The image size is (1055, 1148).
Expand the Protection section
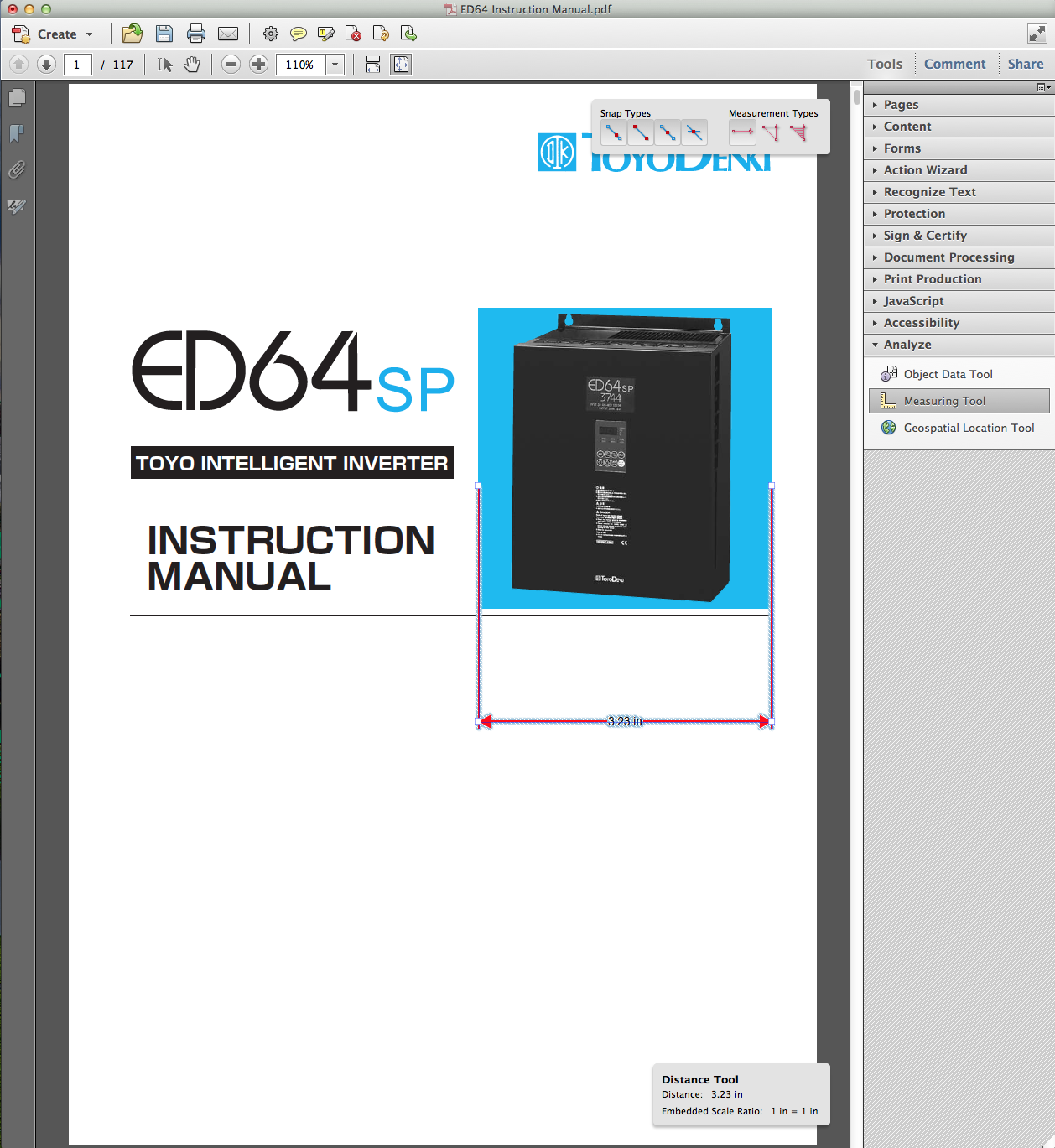pos(959,214)
